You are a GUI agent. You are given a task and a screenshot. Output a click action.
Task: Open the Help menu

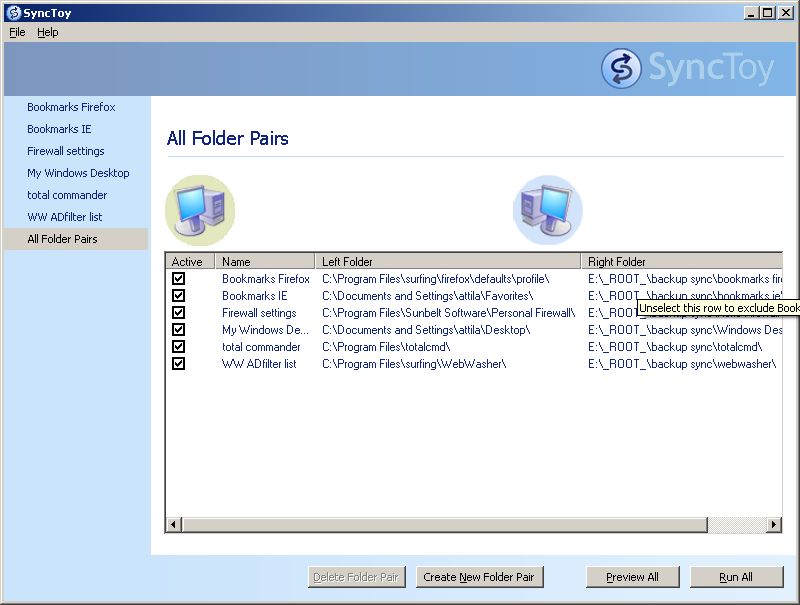47,32
